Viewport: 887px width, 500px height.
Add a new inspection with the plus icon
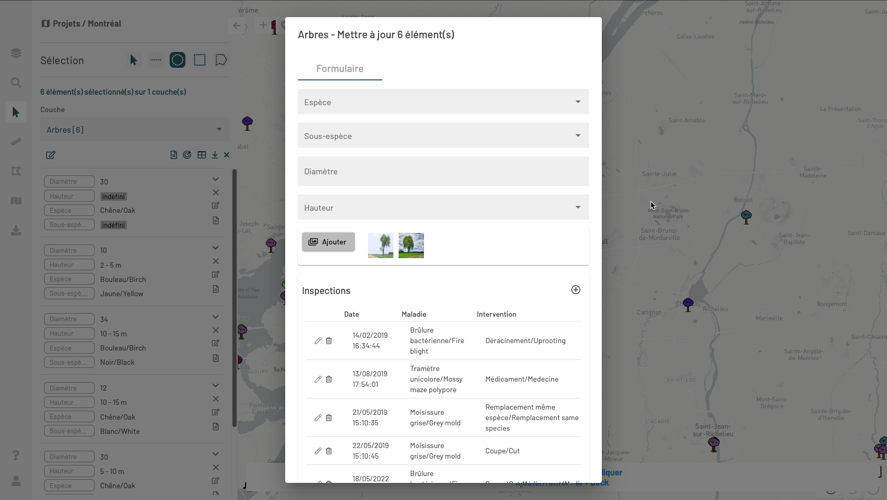coord(575,290)
